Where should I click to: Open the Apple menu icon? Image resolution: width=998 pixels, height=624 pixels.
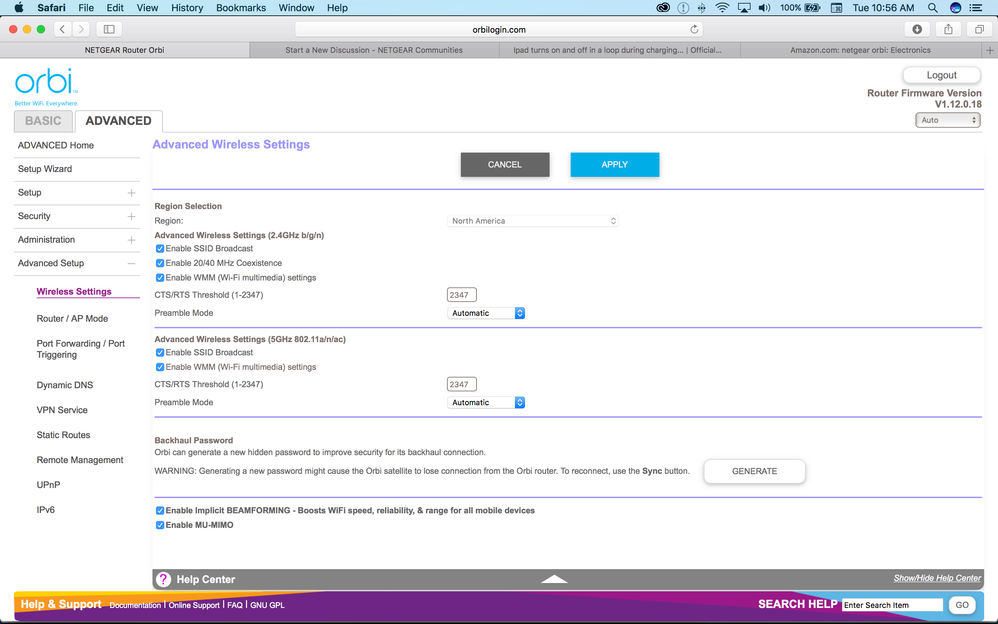(19, 8)
